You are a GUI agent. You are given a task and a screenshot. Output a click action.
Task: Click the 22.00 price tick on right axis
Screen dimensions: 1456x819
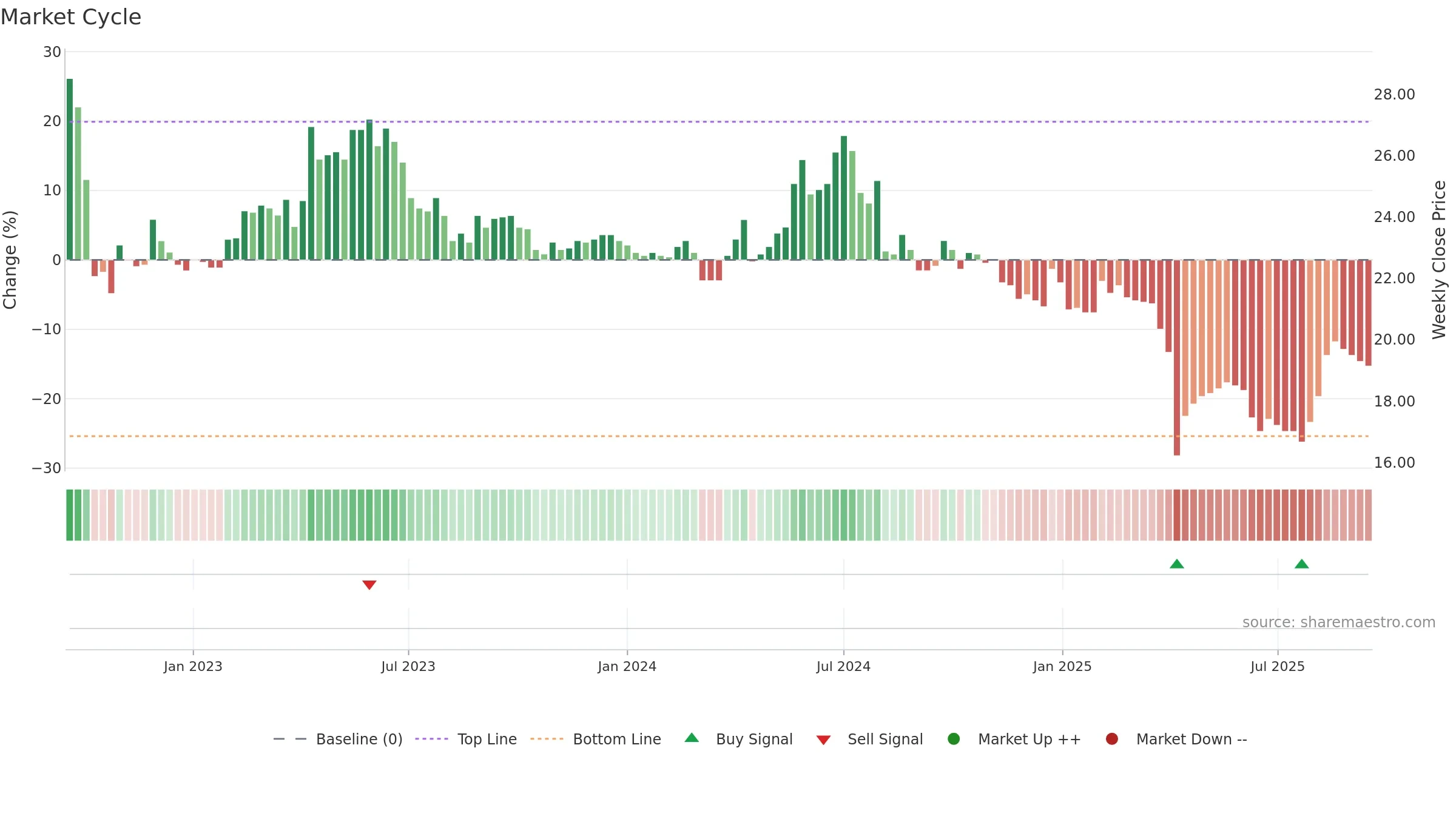click(1394, 278)
